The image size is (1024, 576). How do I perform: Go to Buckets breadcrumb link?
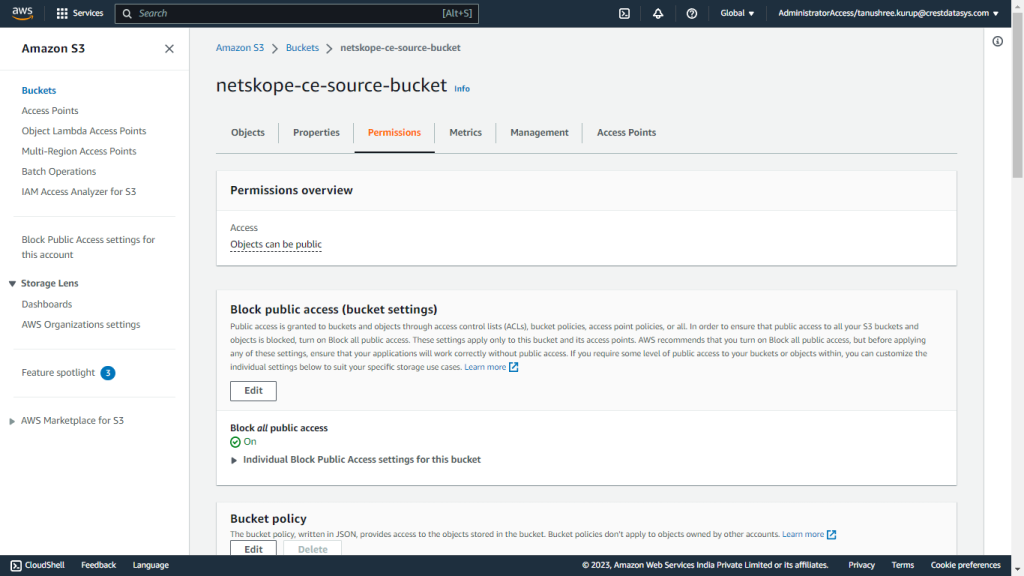point(302,48)
